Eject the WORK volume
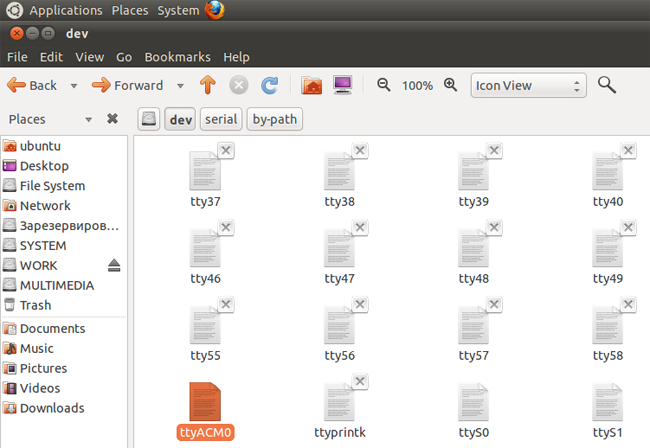 click(x=114, y=265)
